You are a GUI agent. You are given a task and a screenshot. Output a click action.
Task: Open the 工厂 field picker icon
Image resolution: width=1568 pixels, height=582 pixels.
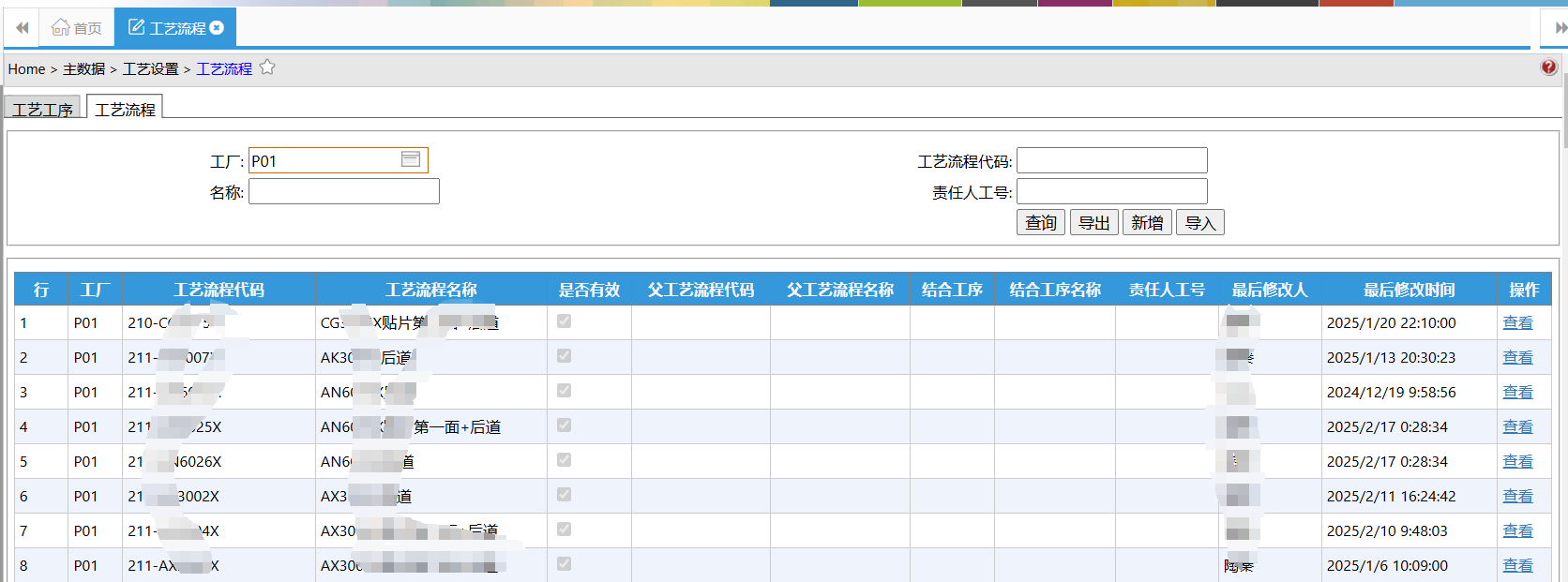click(x=411, y=159)
